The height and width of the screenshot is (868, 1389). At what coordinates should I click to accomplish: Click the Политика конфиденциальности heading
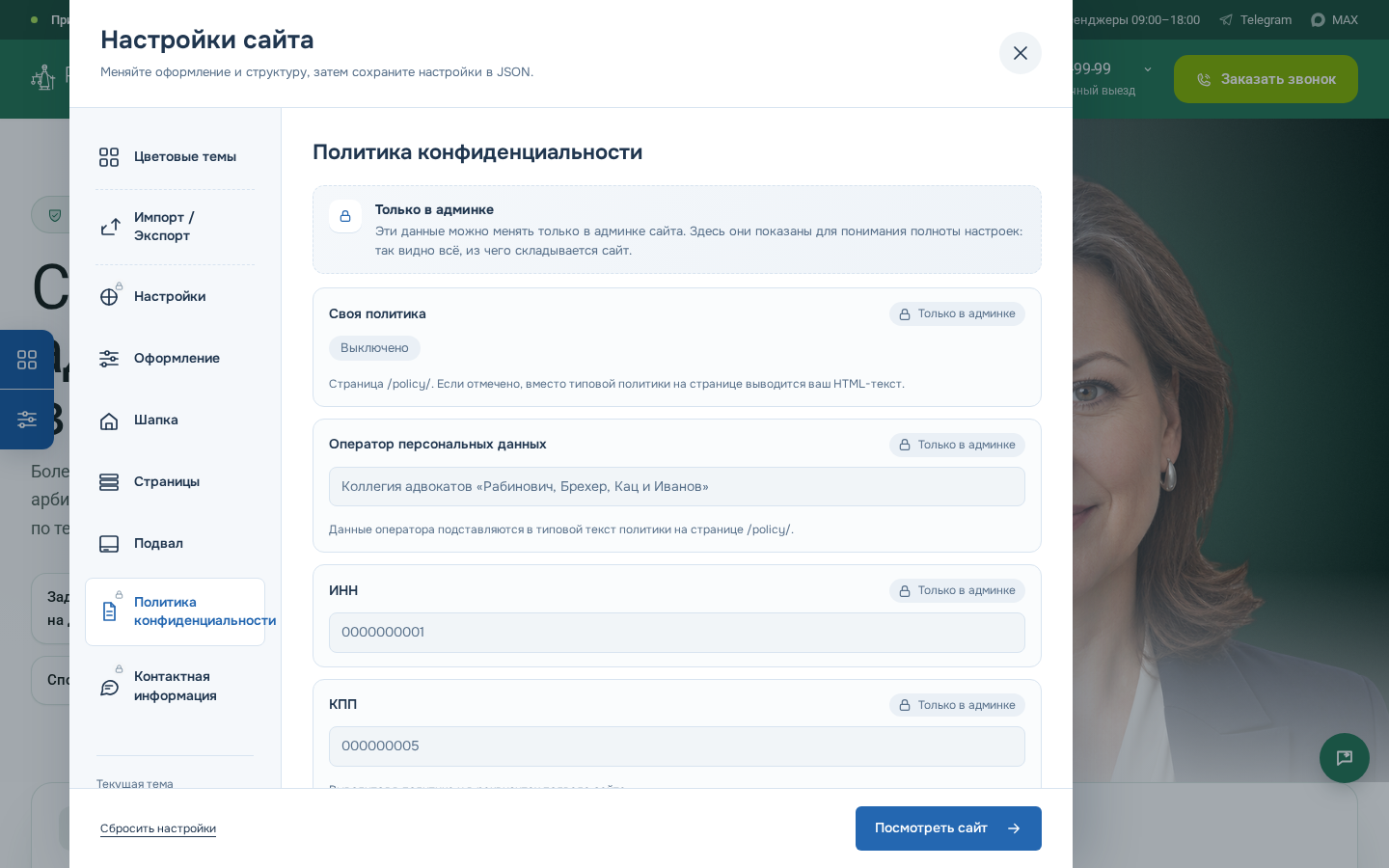coord(477,152)
